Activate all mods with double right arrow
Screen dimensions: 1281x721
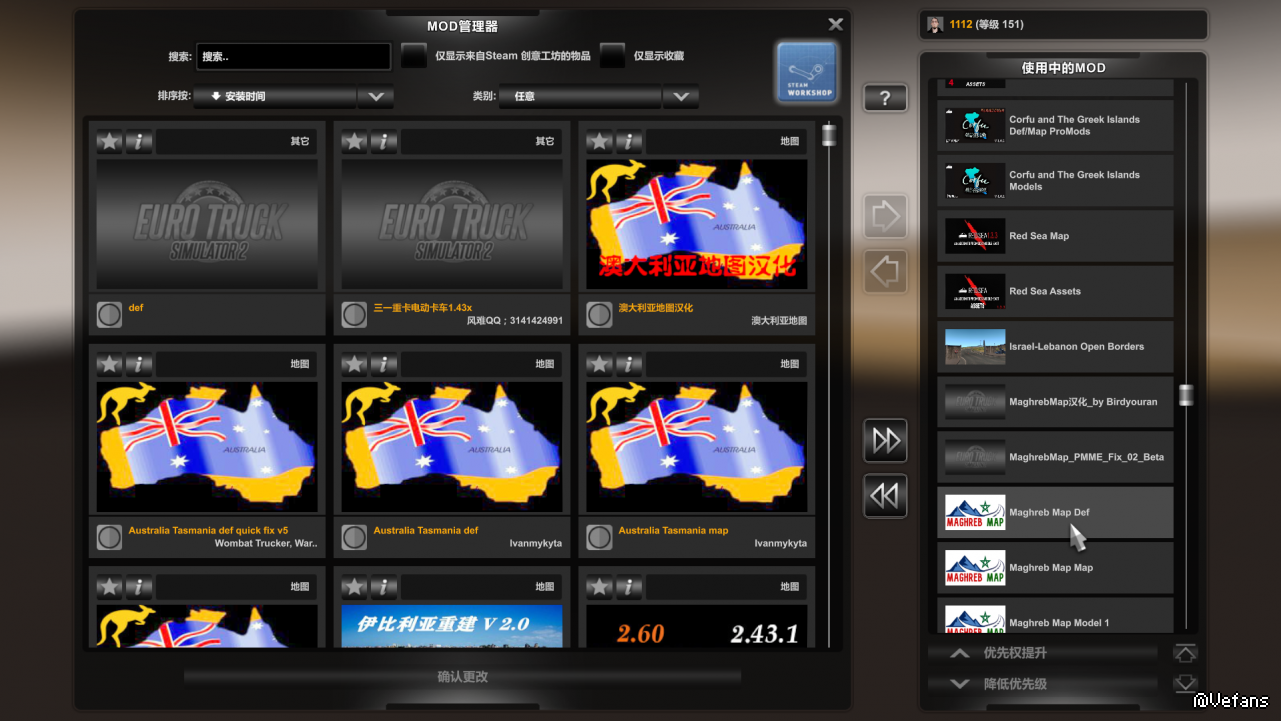(x=885, y=441)
